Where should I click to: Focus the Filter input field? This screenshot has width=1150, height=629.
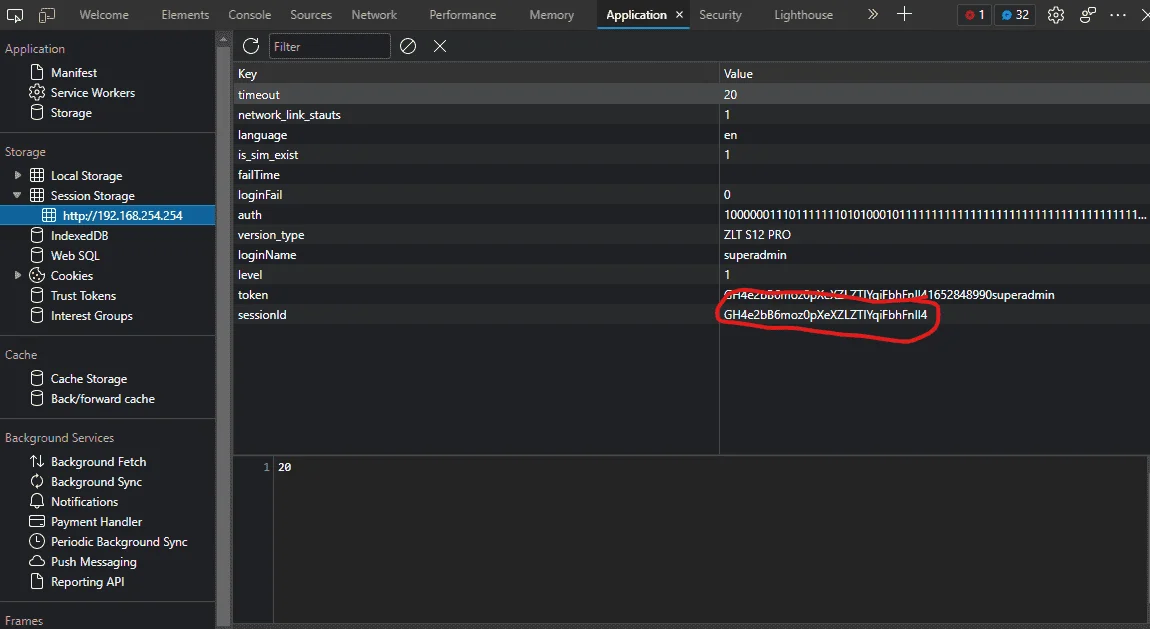329,46
